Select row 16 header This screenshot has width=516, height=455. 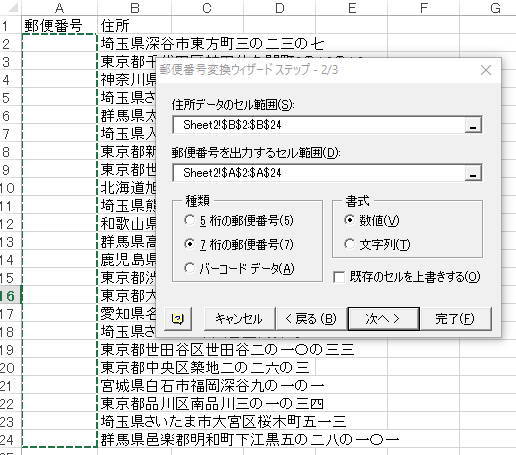(10, 296)
